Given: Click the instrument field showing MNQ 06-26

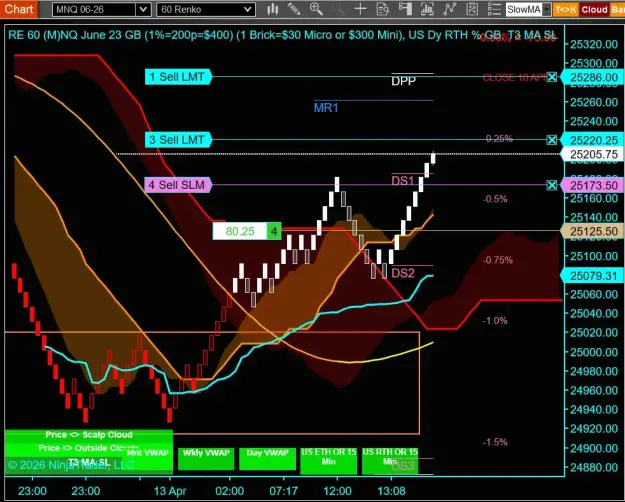Looking at the screenshot, I should click(x=94, y=9).
